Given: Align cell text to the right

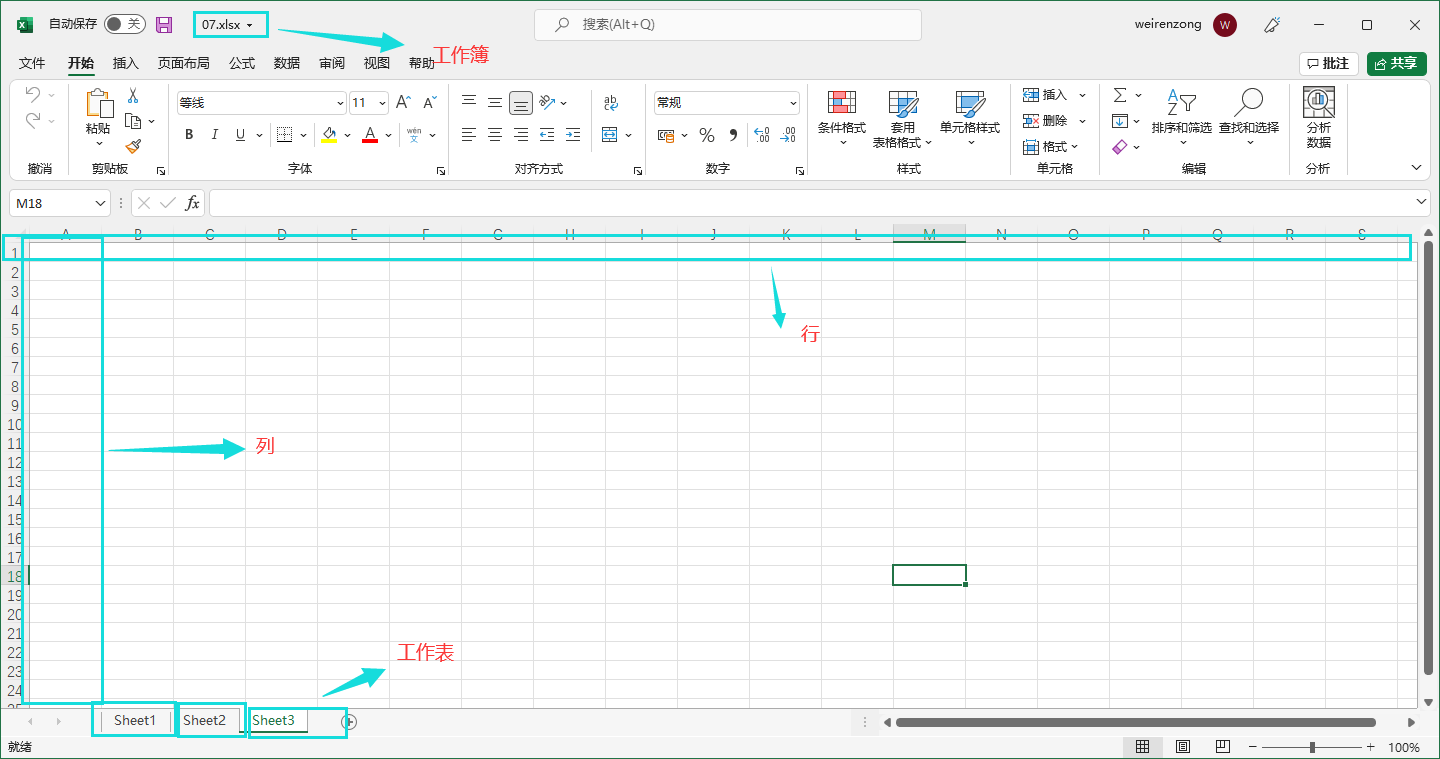Looking at the screenshot, I should (x=520, y=134).
